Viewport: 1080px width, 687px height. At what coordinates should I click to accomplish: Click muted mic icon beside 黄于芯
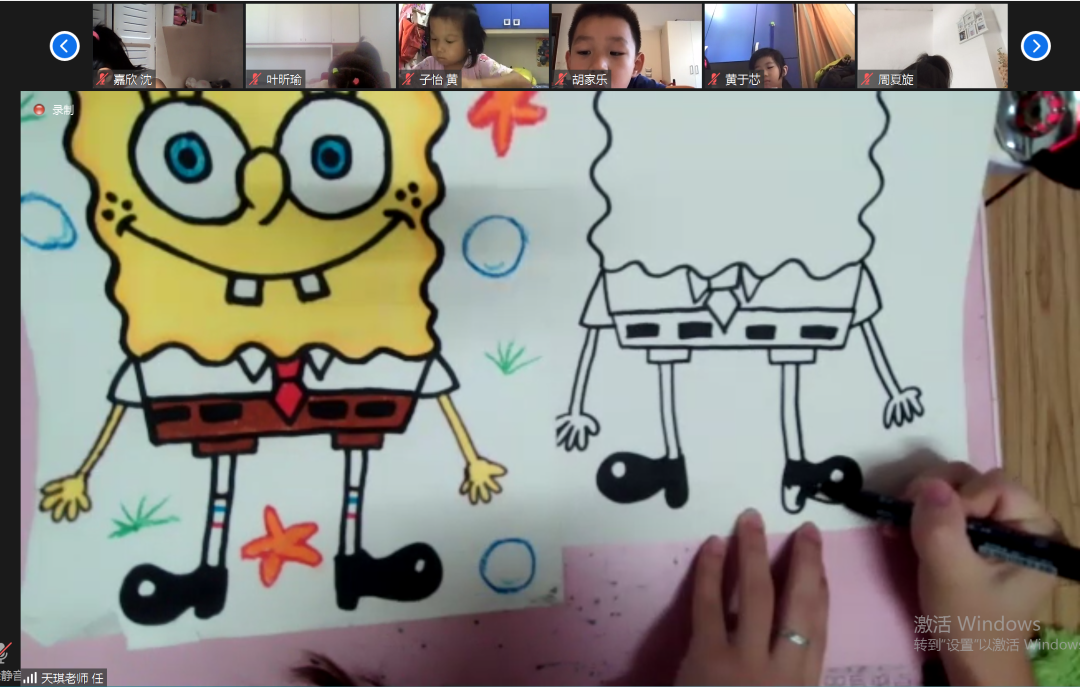click(x=714, y=79)
